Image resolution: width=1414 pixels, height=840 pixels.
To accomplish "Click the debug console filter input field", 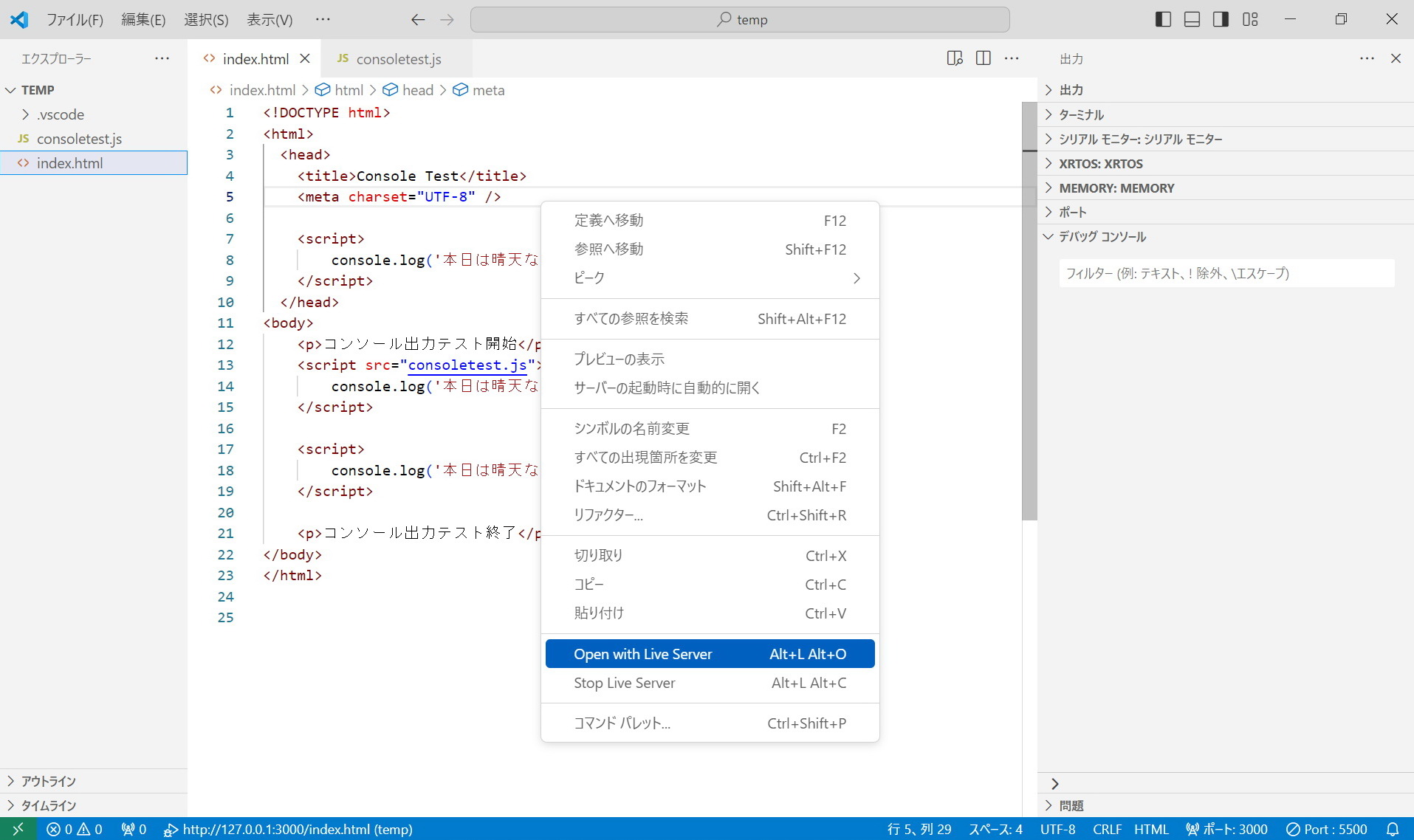I will point(1226,273).
